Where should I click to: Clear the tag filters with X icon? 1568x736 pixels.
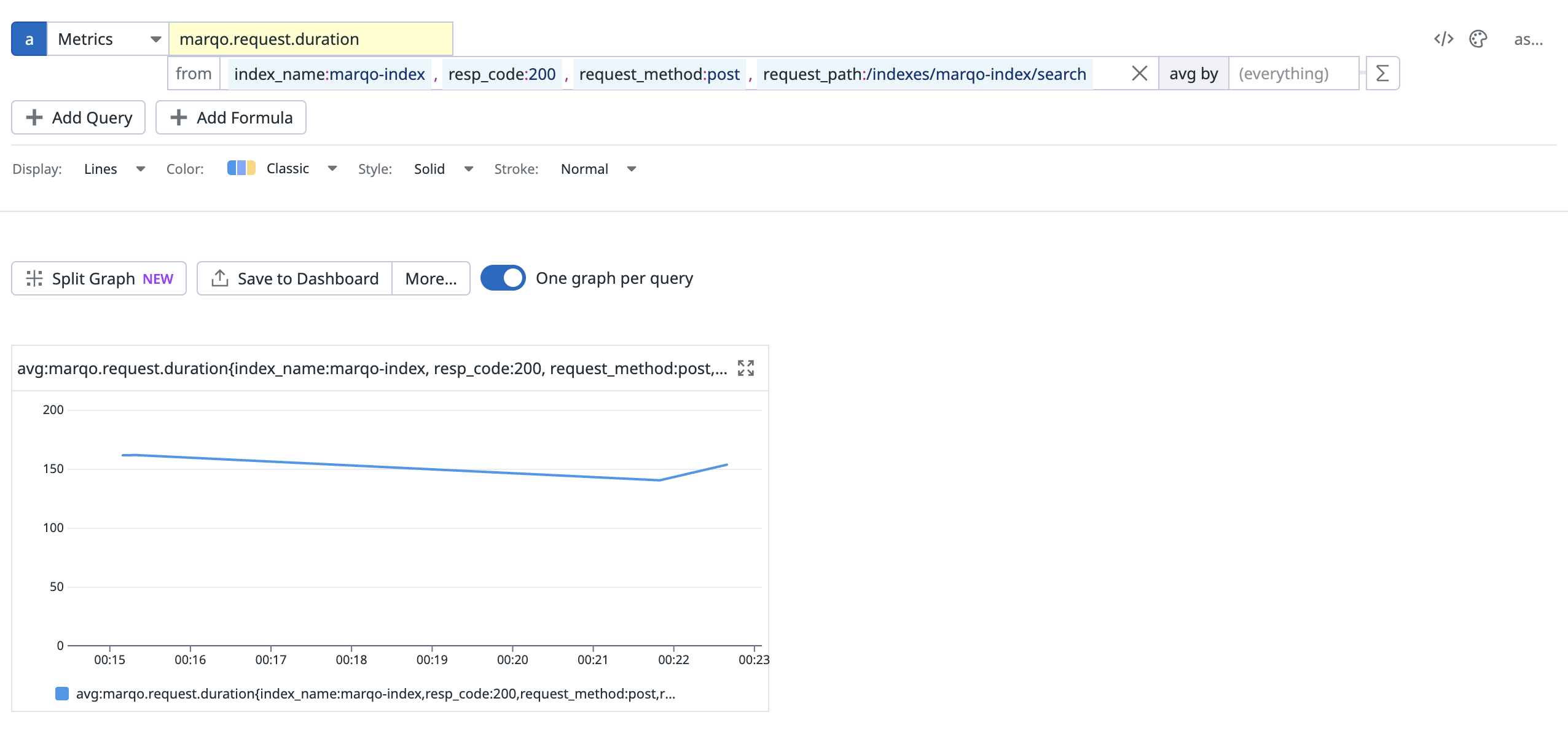(1139, 74)
